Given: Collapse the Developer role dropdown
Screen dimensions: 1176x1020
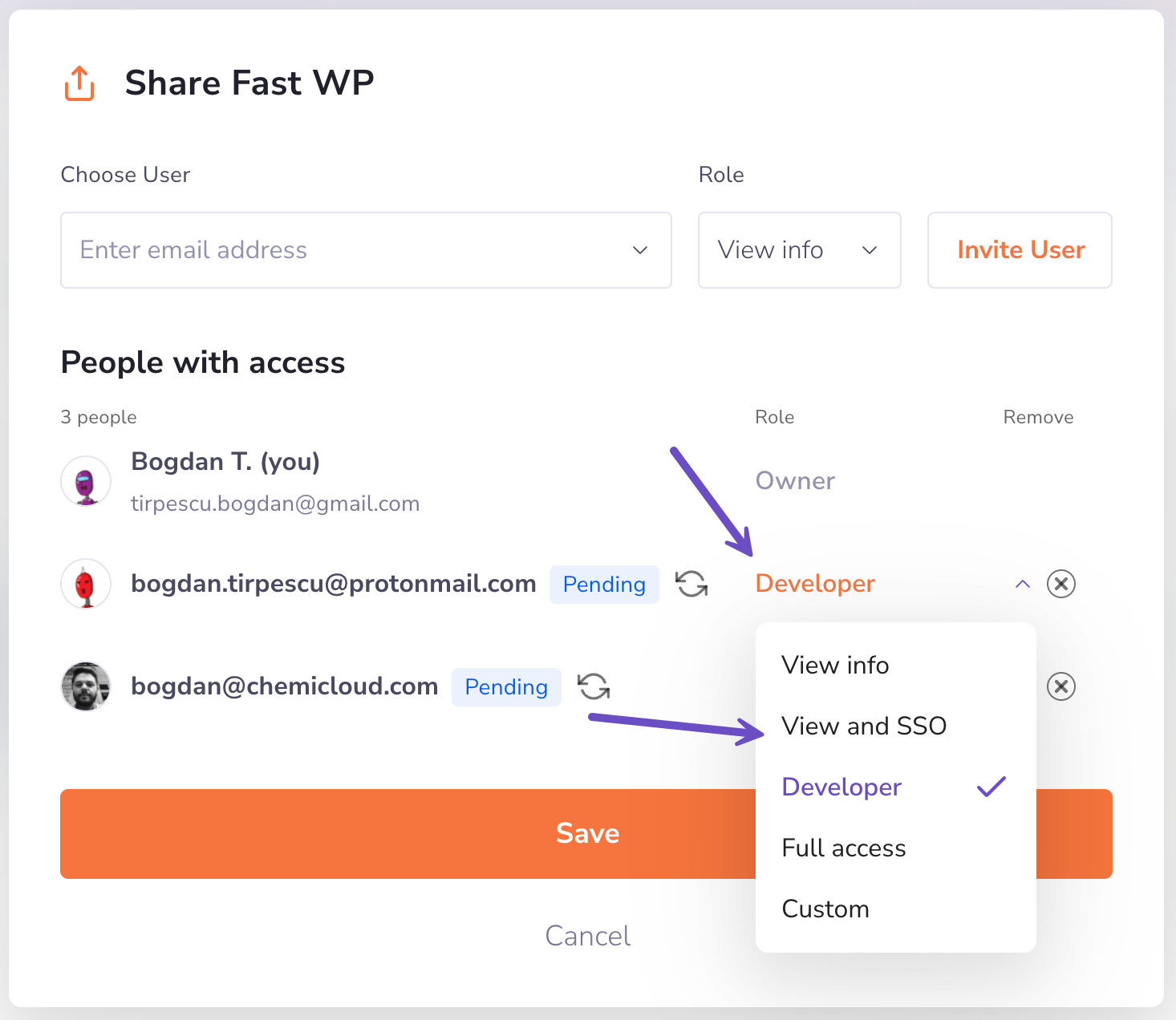Looking at the screenshot, I should pyautogui.click(x=1022, y=584).
